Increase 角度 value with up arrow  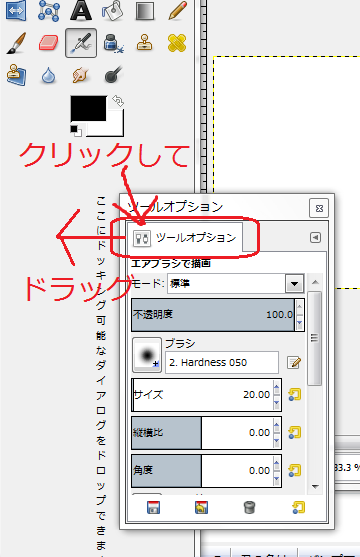click(276, 463)
